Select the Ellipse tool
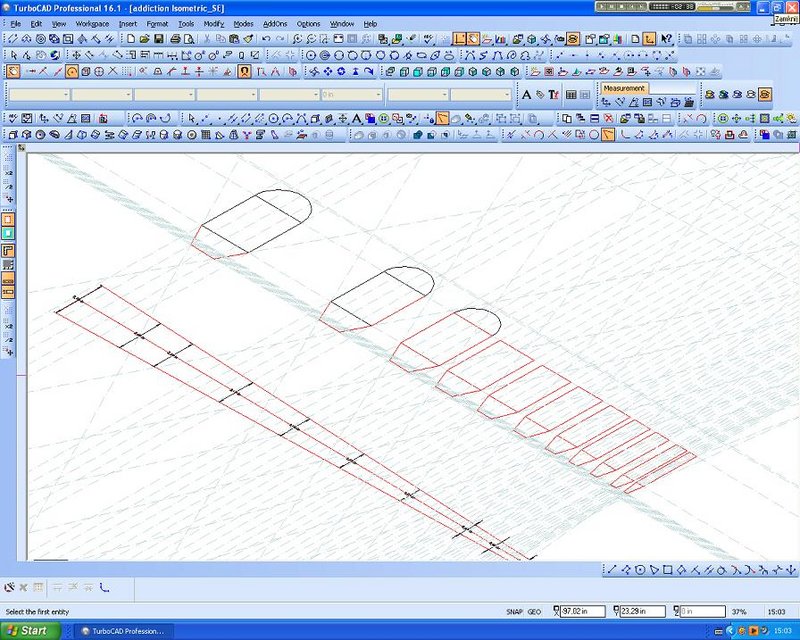The width and height of the screenshot is (800, 640). tap(421, 55)
